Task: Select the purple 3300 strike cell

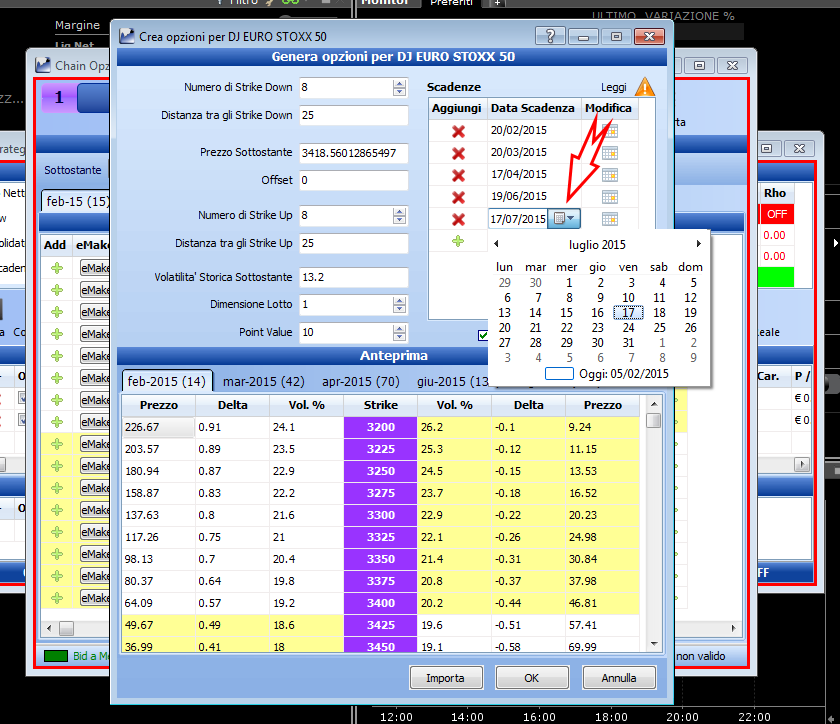Action: point(380,515)
